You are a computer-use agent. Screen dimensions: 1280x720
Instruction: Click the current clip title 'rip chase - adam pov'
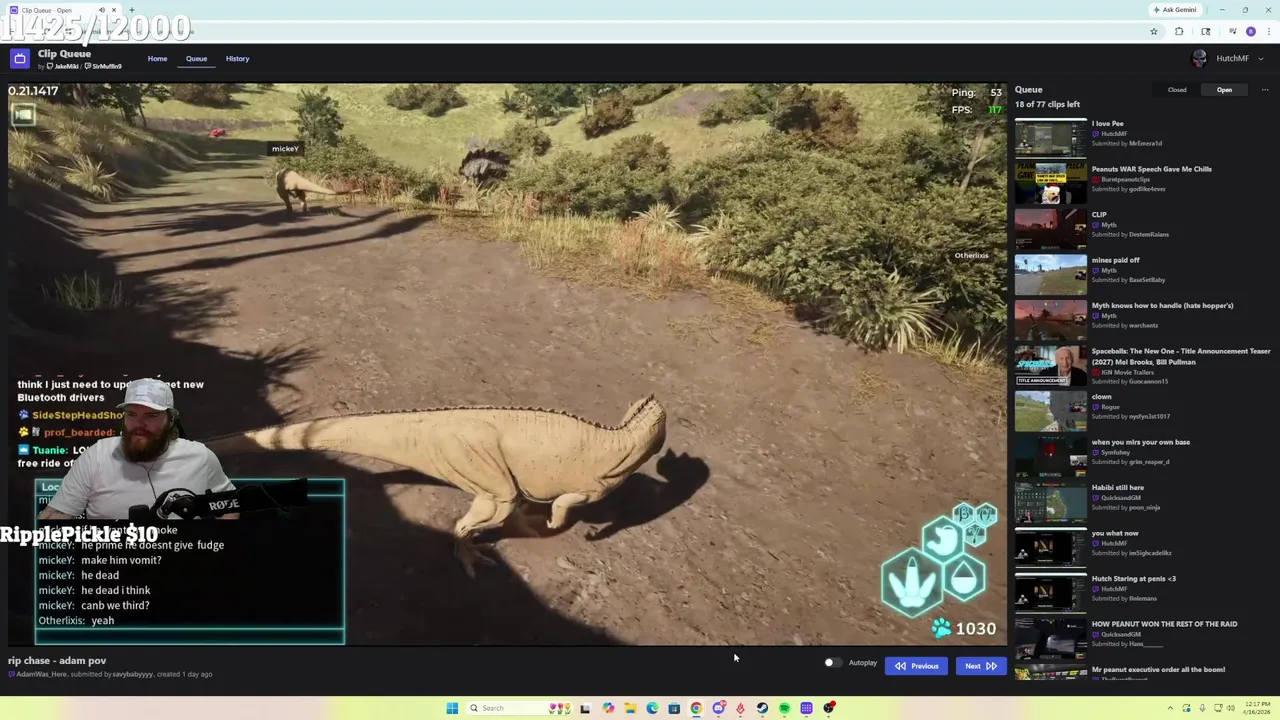click(57, 661)
